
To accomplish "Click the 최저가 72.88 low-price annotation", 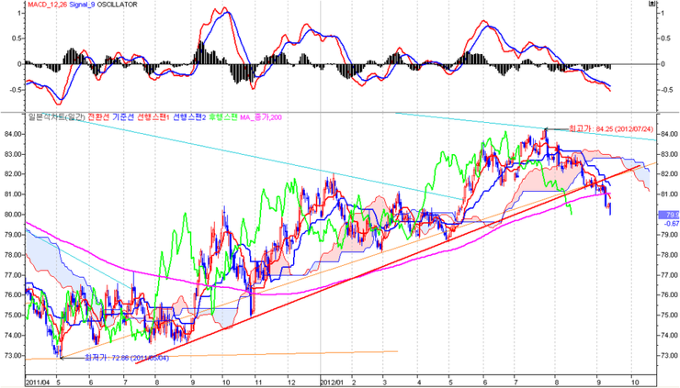I will tap(126, 358).
